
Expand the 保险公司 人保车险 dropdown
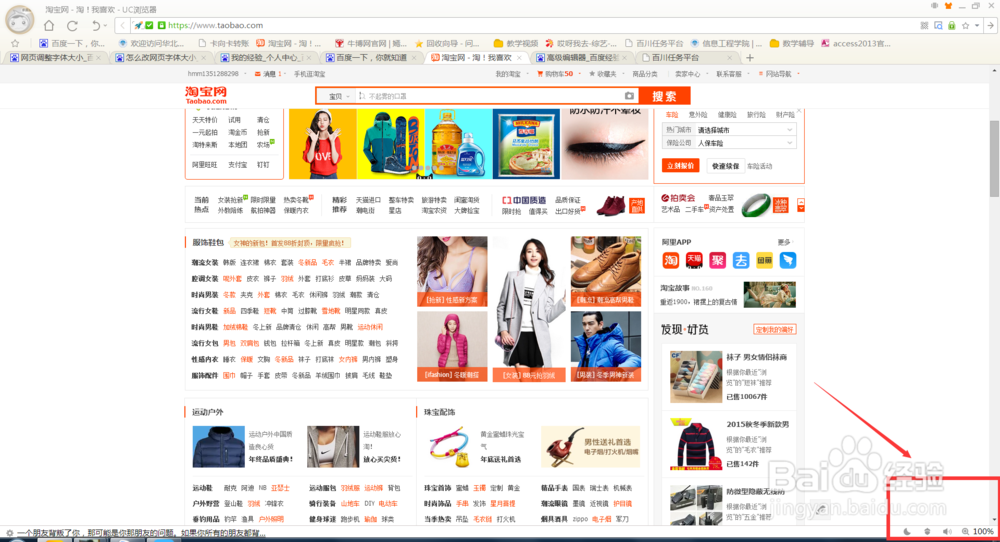coord(746,143)
